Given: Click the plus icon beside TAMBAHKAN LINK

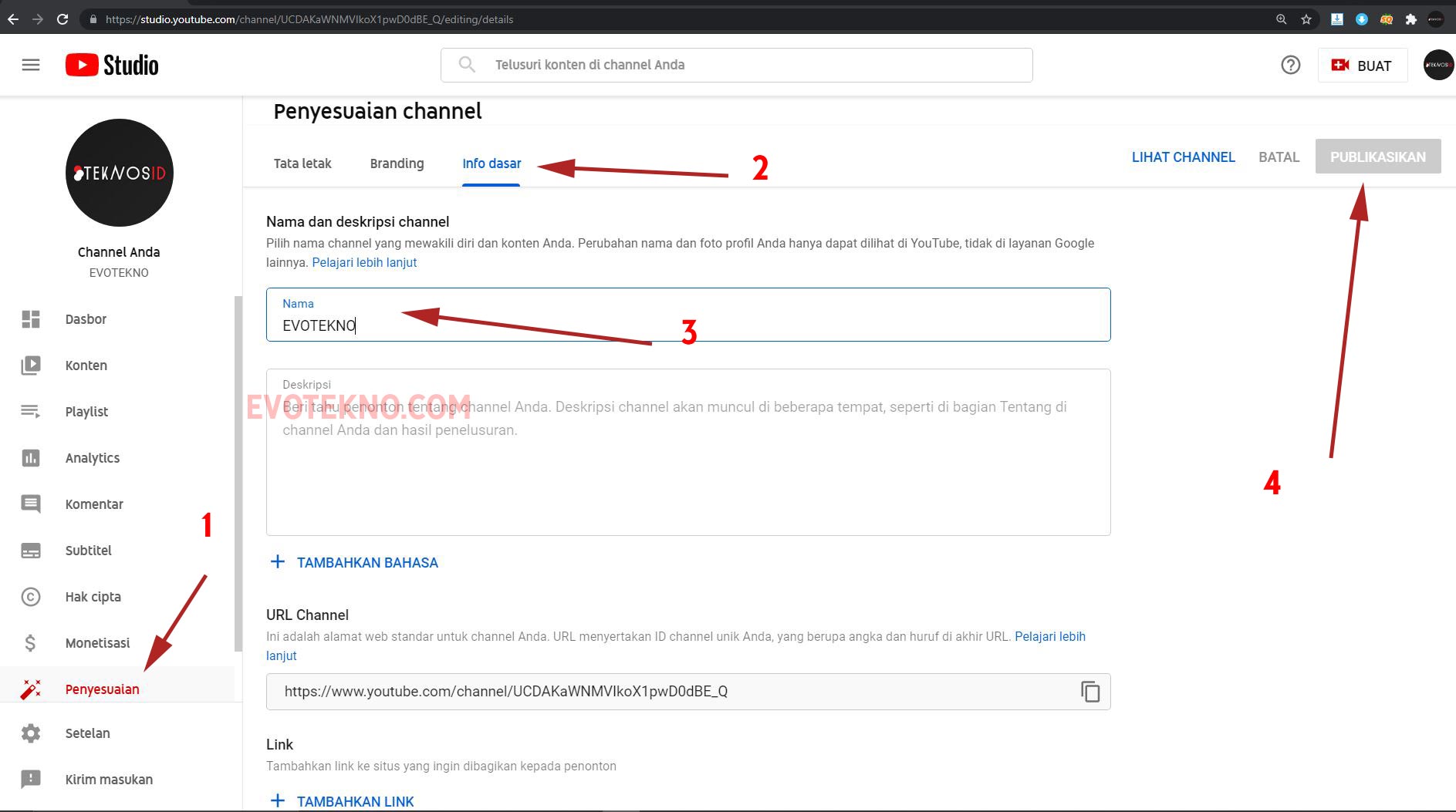Looking at the screenshot, I should point(278,801).
